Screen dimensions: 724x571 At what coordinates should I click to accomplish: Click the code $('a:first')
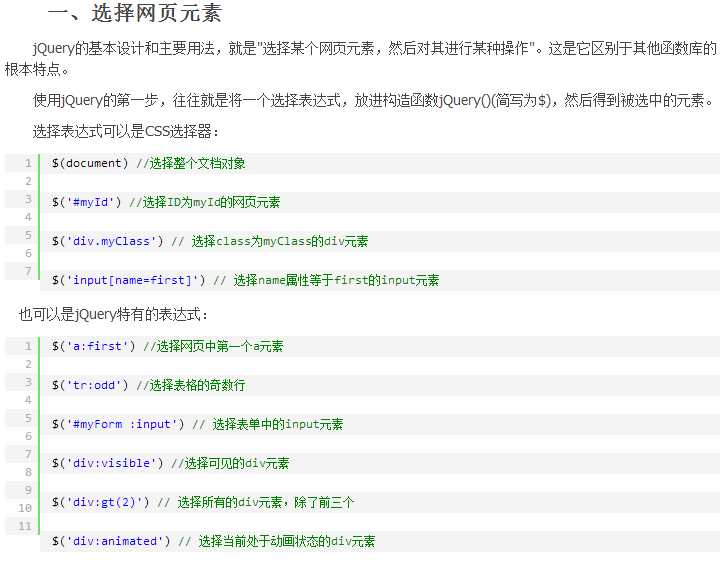coord(93,346)
